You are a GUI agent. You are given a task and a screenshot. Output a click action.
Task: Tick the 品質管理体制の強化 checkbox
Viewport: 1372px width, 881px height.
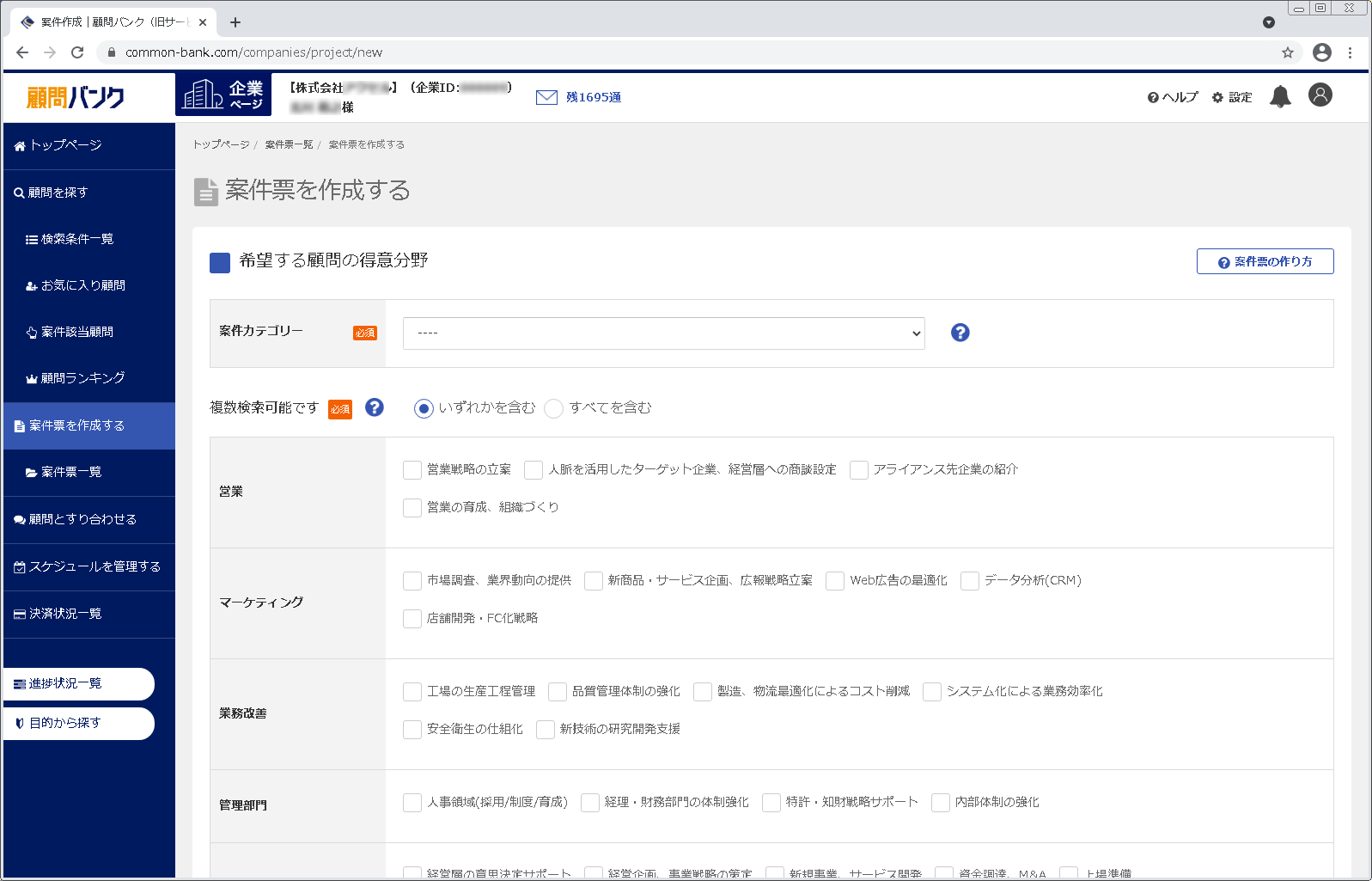[558, 692]
